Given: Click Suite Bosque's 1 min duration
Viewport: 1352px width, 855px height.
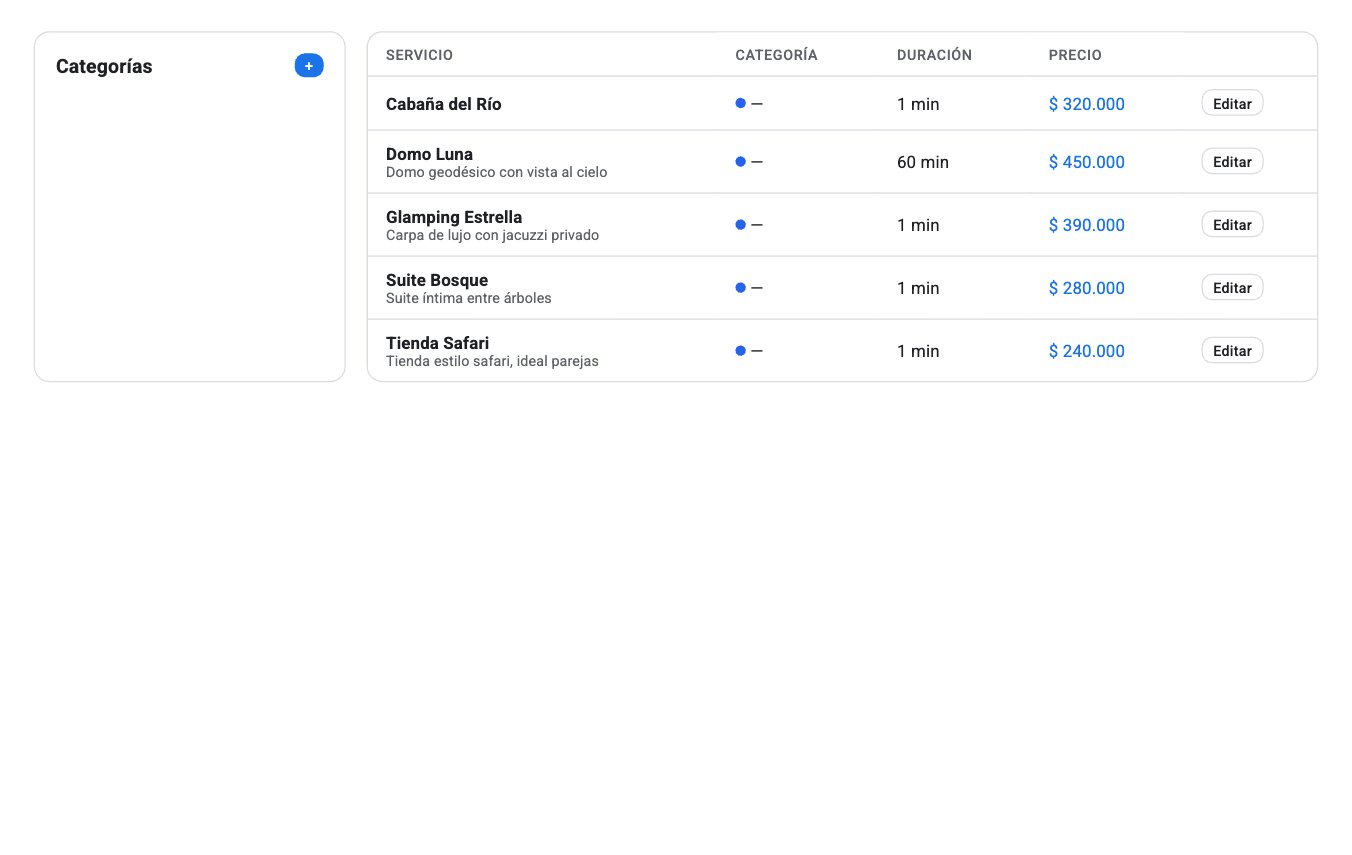Looking at the screenshot, I should 918,288.
